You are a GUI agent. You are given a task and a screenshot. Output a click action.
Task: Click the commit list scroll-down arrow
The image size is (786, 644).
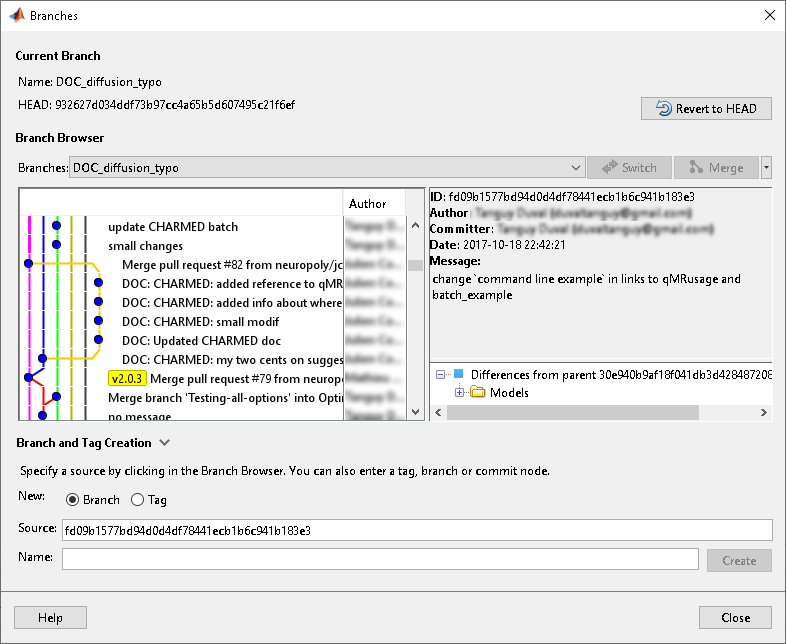pos(416,412)
